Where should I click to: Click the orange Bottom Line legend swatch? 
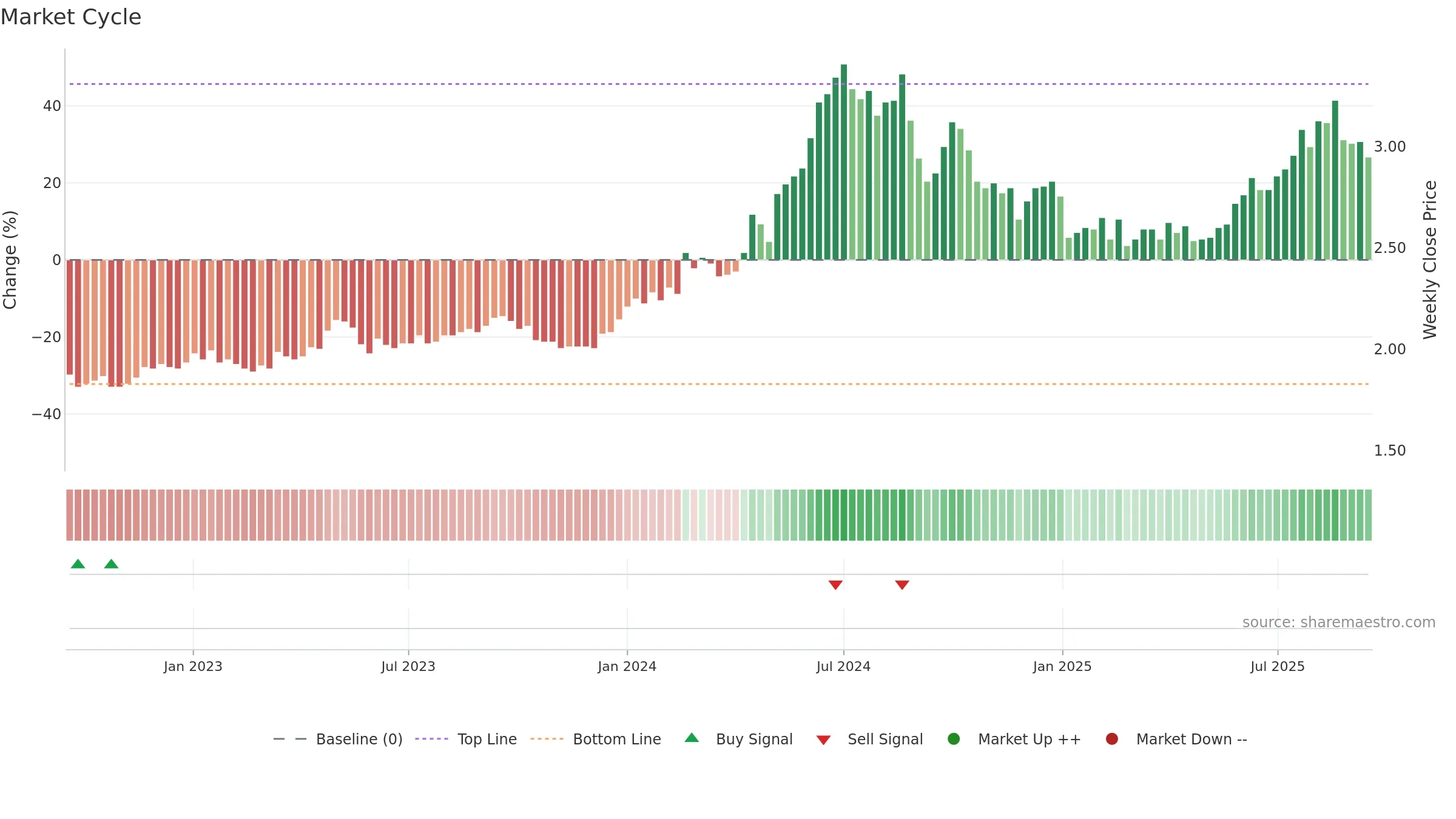(x=547, y=739)
